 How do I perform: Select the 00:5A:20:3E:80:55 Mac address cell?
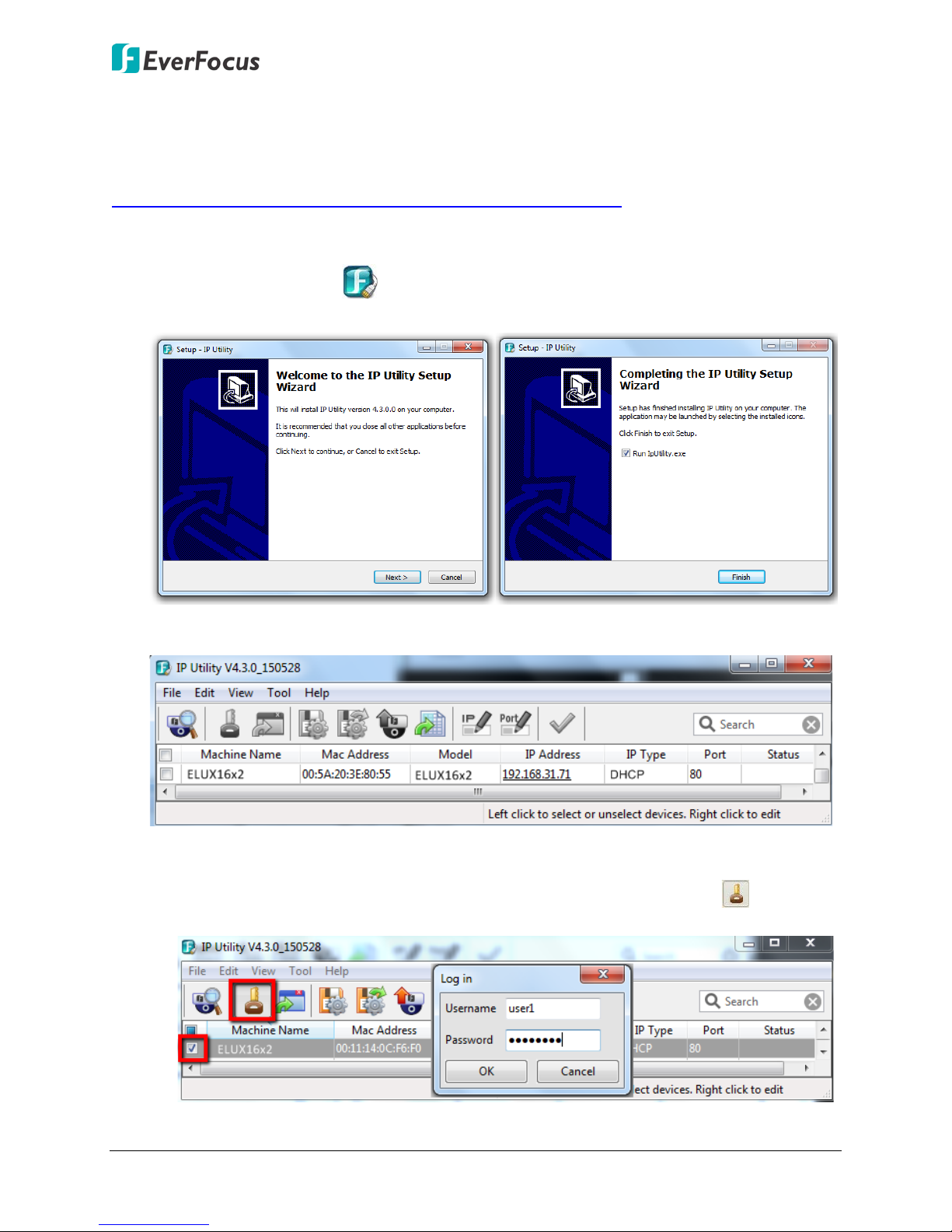[x=347, y=774]
